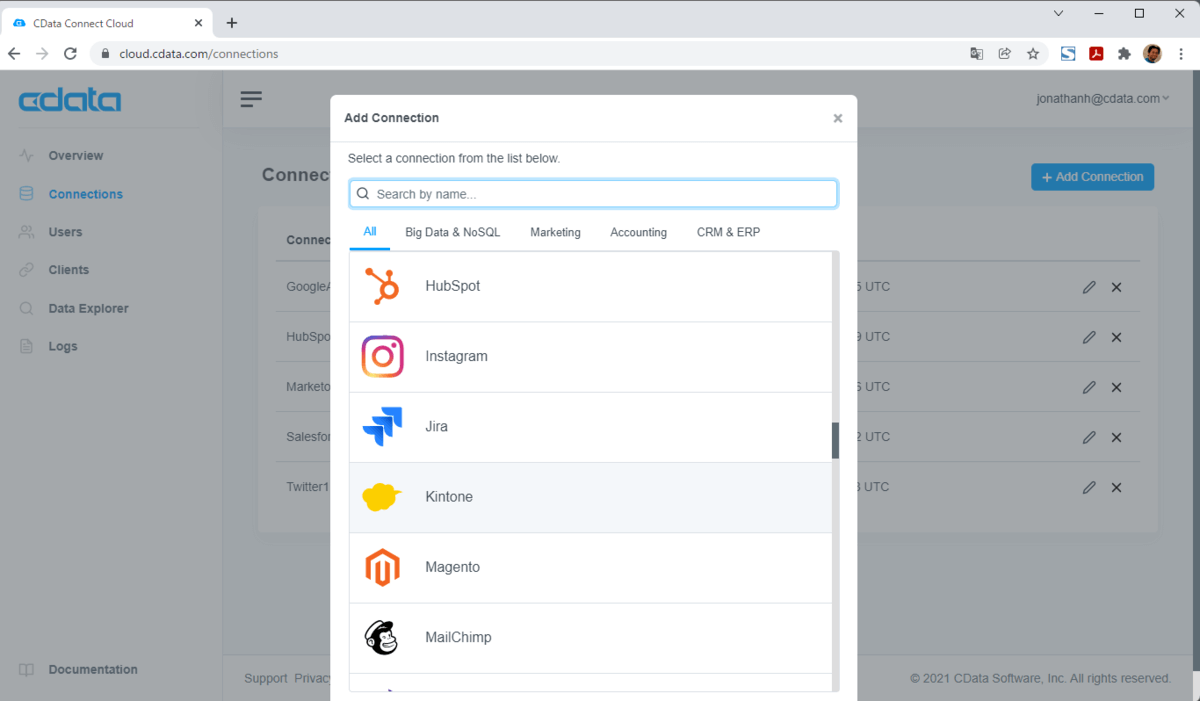Click the Data Explorer magnifier icon
1200x701 pixels.
[26, 308]
